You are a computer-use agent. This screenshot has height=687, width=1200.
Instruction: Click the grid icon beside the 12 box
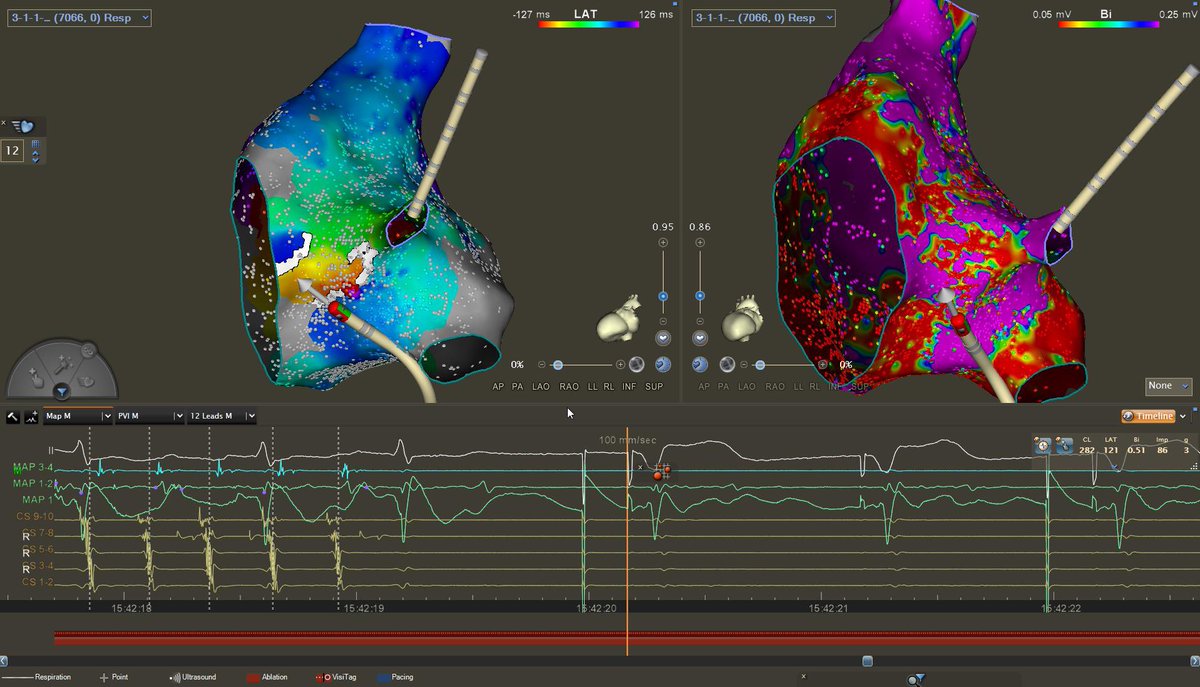pyautogui.click(x=36, y=145)
